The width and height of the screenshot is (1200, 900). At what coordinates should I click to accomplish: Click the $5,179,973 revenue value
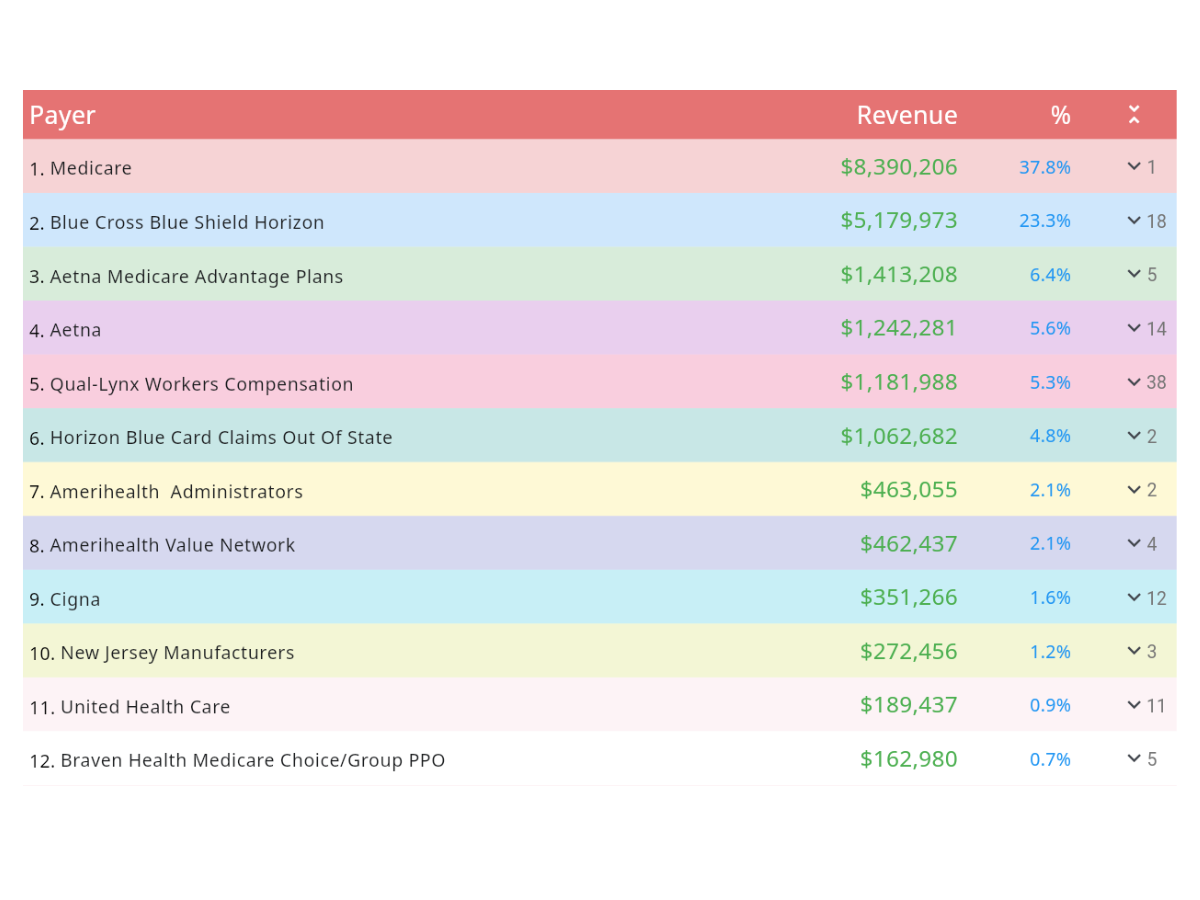click(x=899, y=220)
